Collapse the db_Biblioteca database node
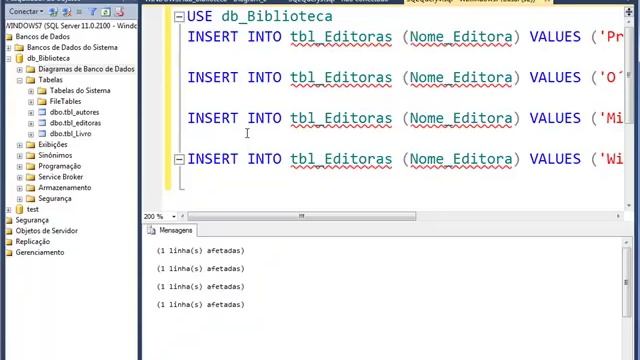 (9, 59)
